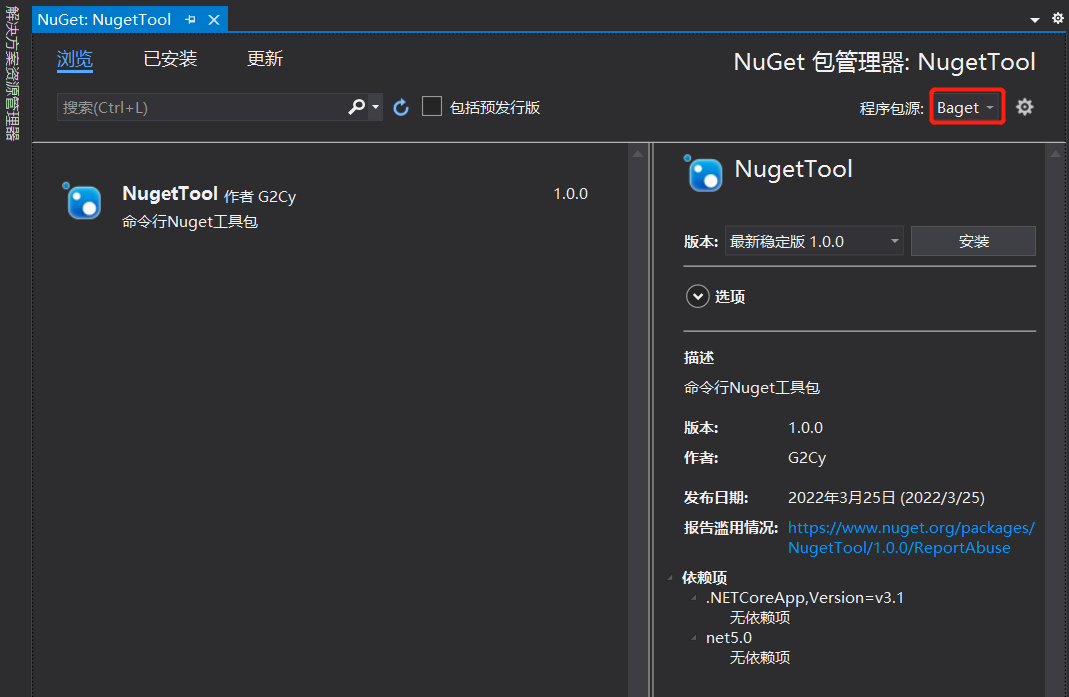The height and width of the screenshot is (697, 1069).
Task: Refresh the package list
Action: [401, 107]
